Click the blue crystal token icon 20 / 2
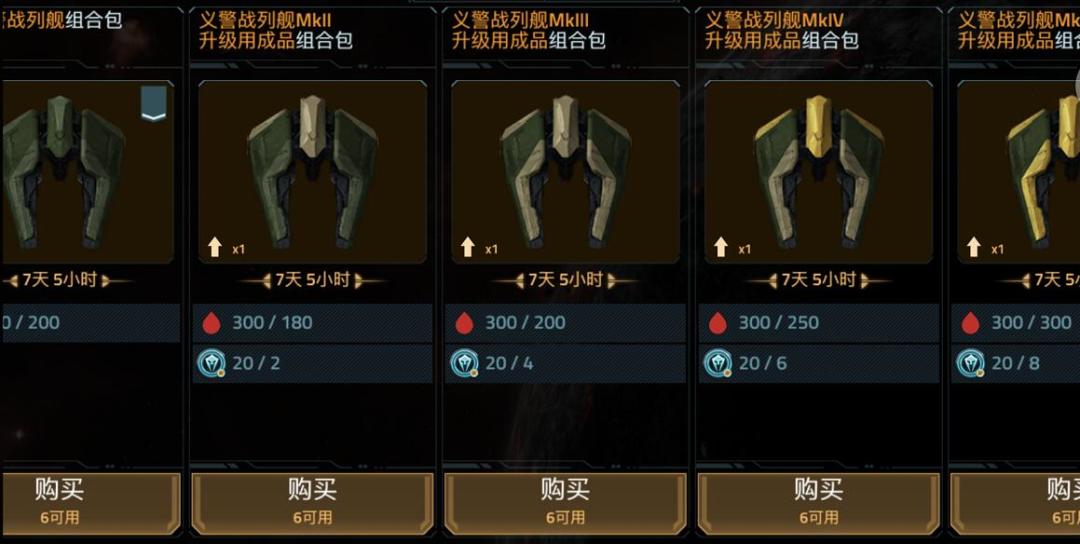The width and height of the screenshot is (1080, 544). tap(211, 363)
